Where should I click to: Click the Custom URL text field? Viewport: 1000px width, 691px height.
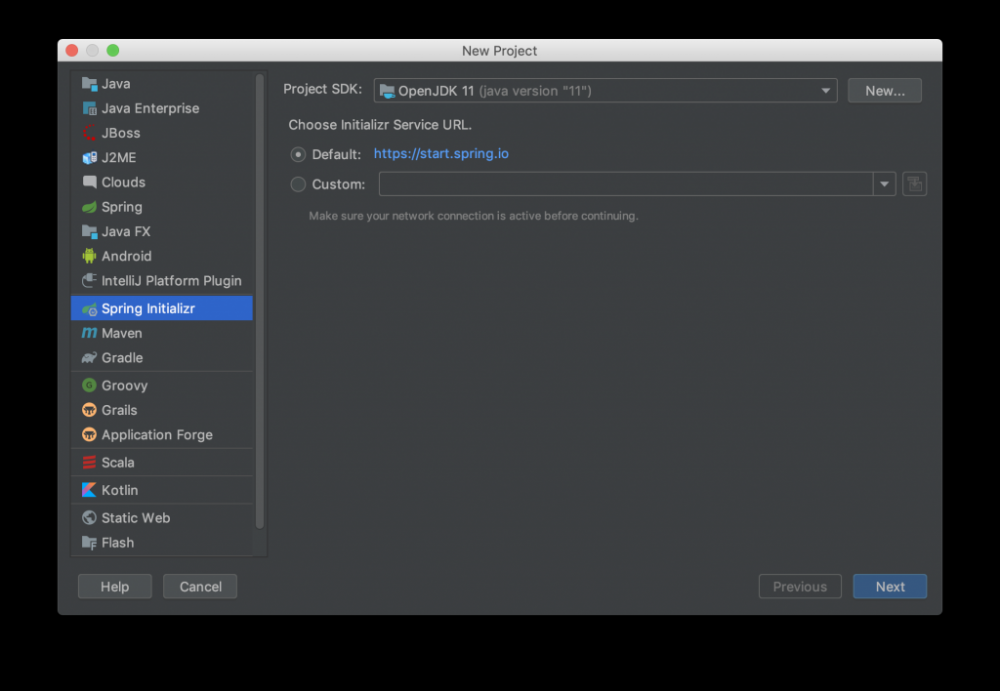point(625,184)
